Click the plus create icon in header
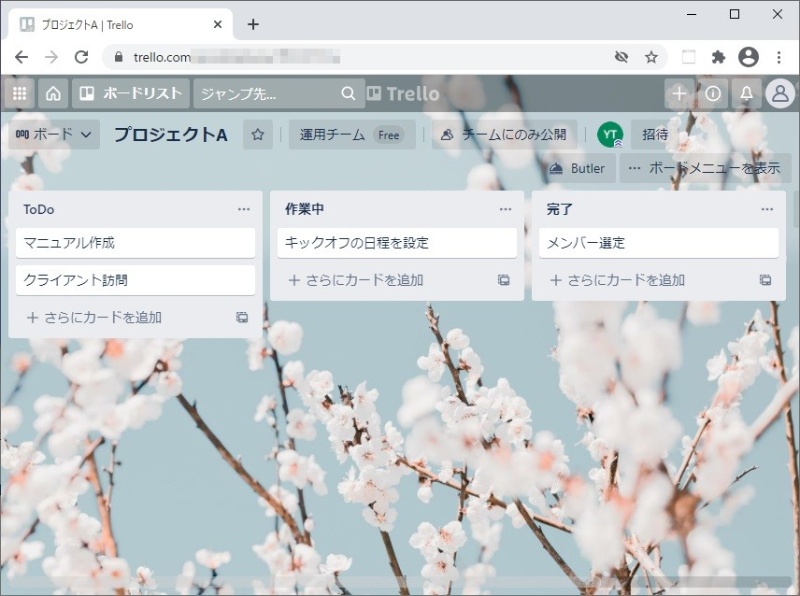The image size is (800, 596). click(679, 93)
